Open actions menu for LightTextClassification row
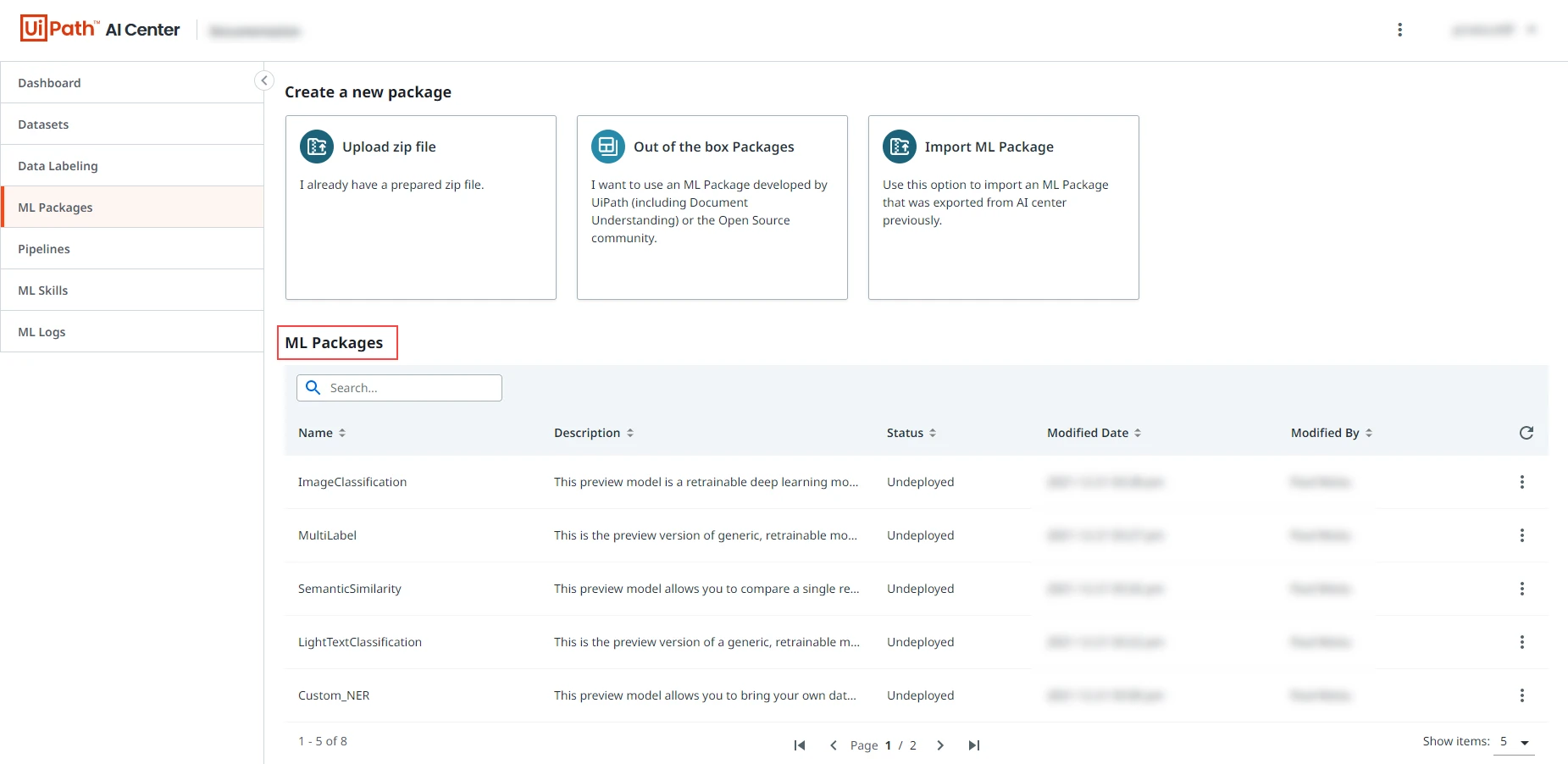Screen dimensions: 1568x764 [x=1522, y=642]
